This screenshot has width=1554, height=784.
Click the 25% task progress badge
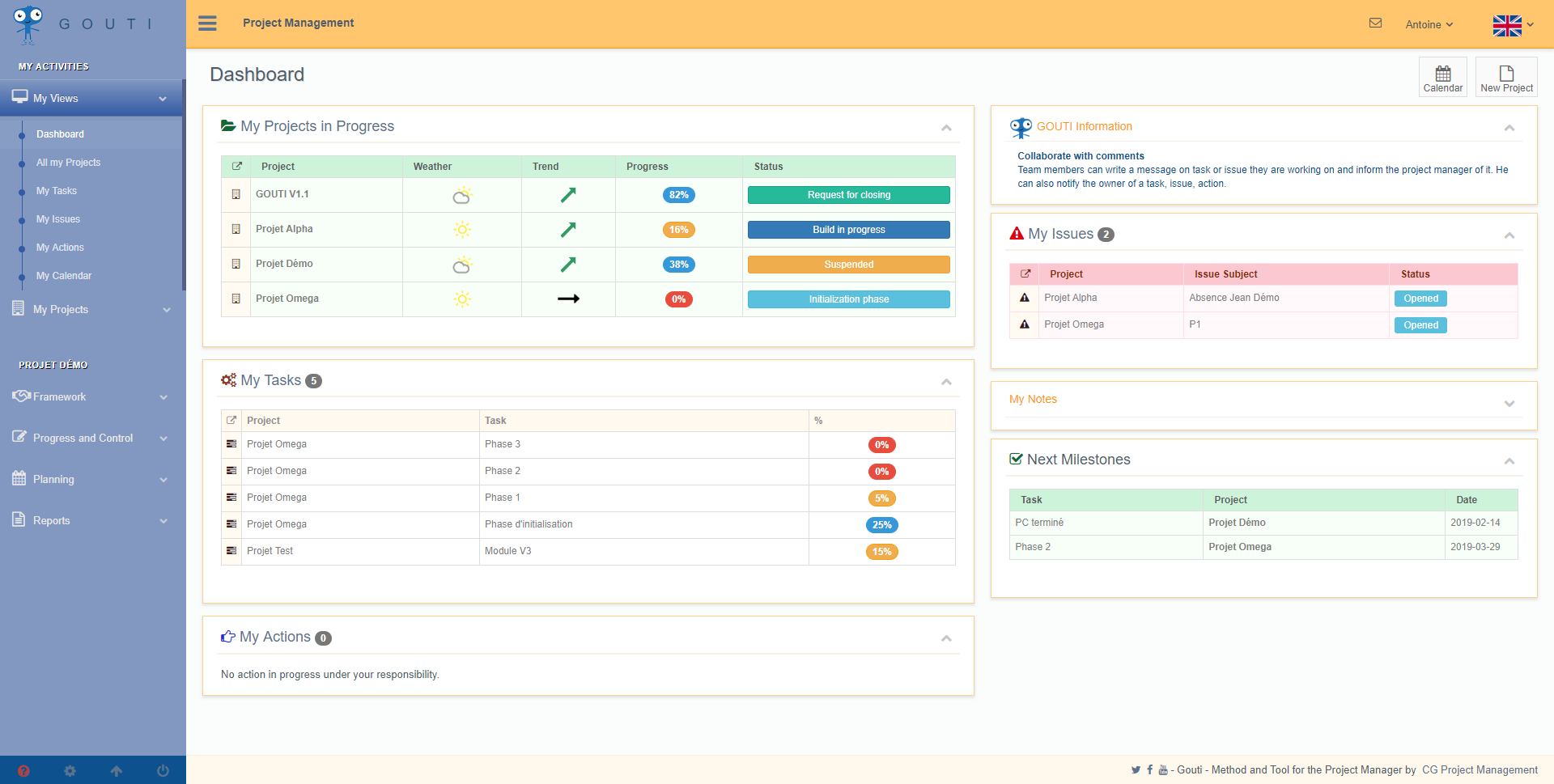point(881,525)
